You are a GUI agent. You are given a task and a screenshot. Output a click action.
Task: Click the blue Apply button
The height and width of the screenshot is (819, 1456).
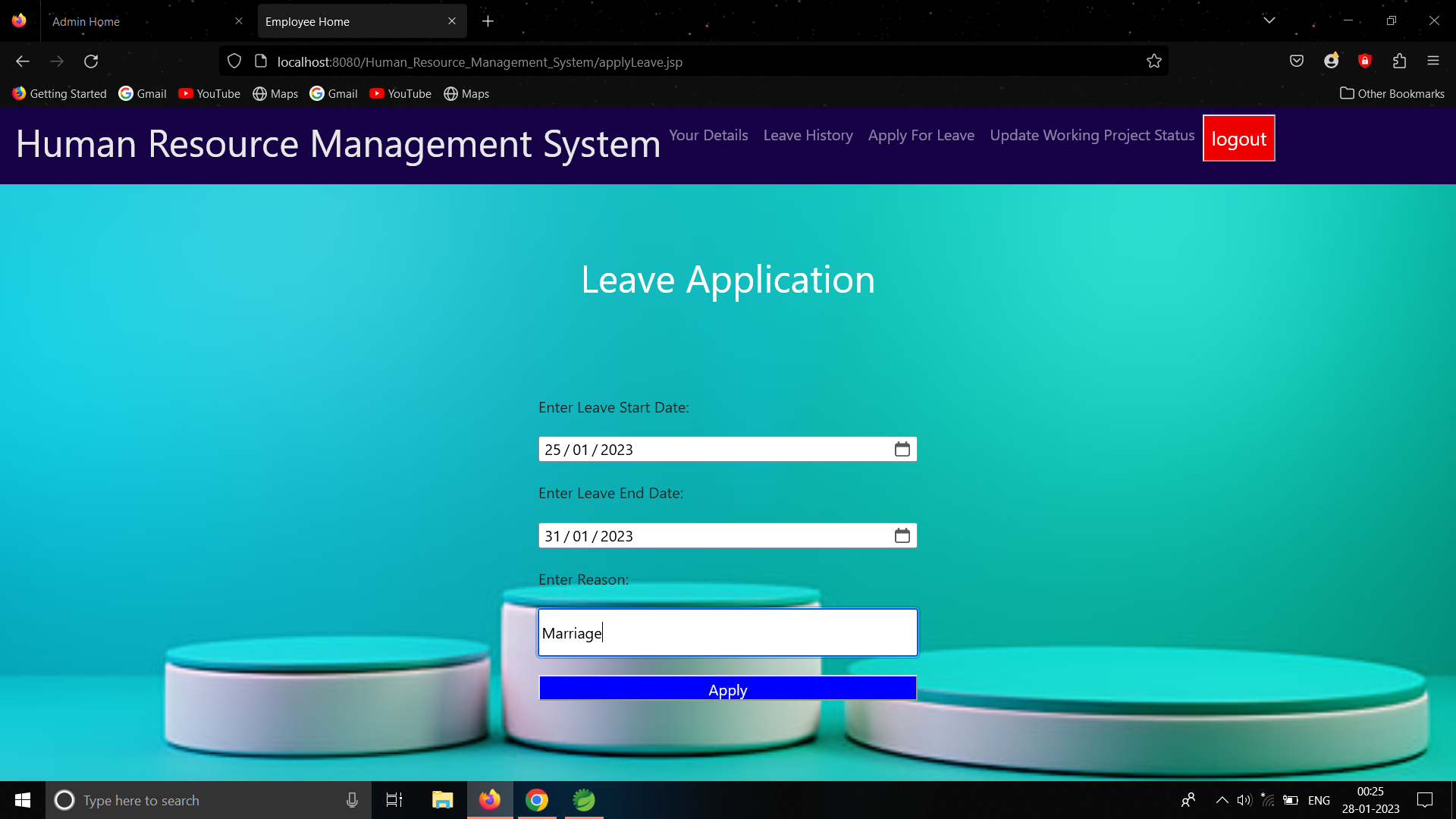[727, 689]
